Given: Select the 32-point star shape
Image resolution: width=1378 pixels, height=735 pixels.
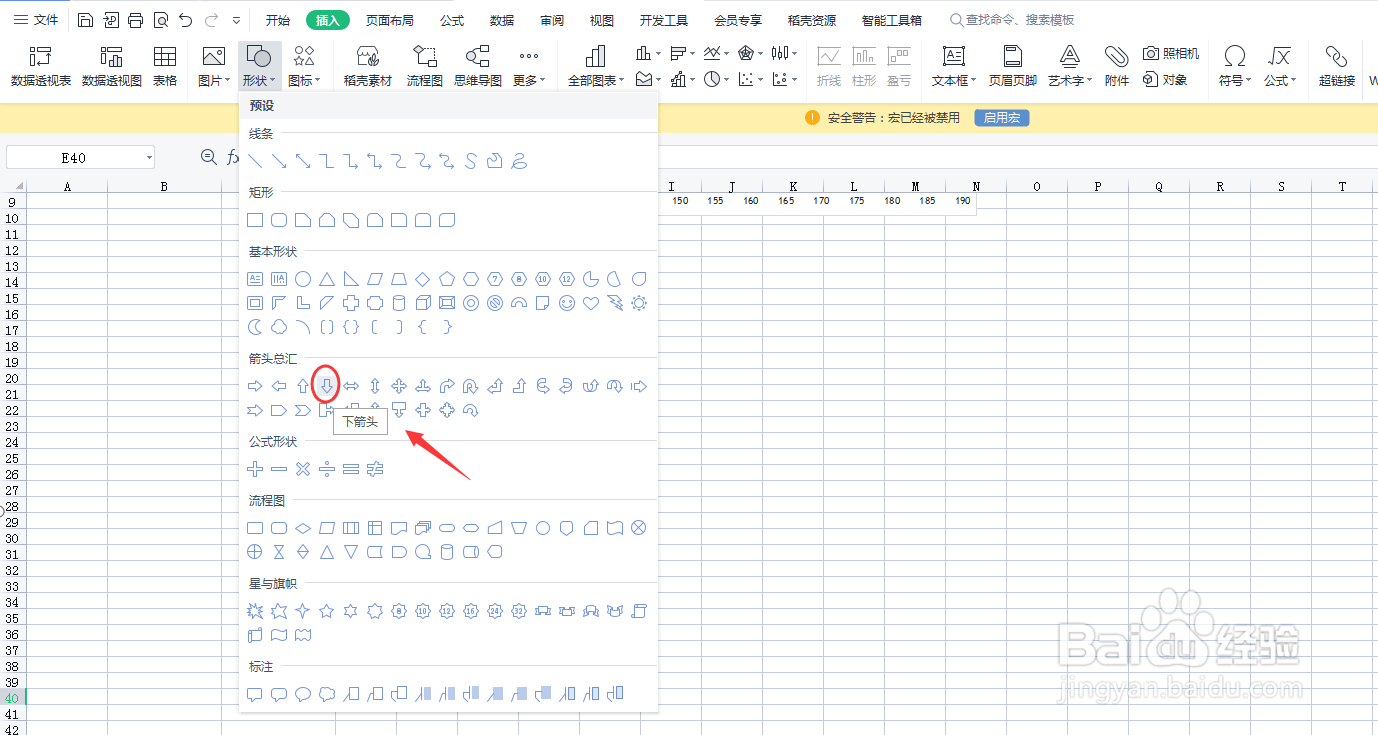Looking at the screenshot, I should click(519, 611).
